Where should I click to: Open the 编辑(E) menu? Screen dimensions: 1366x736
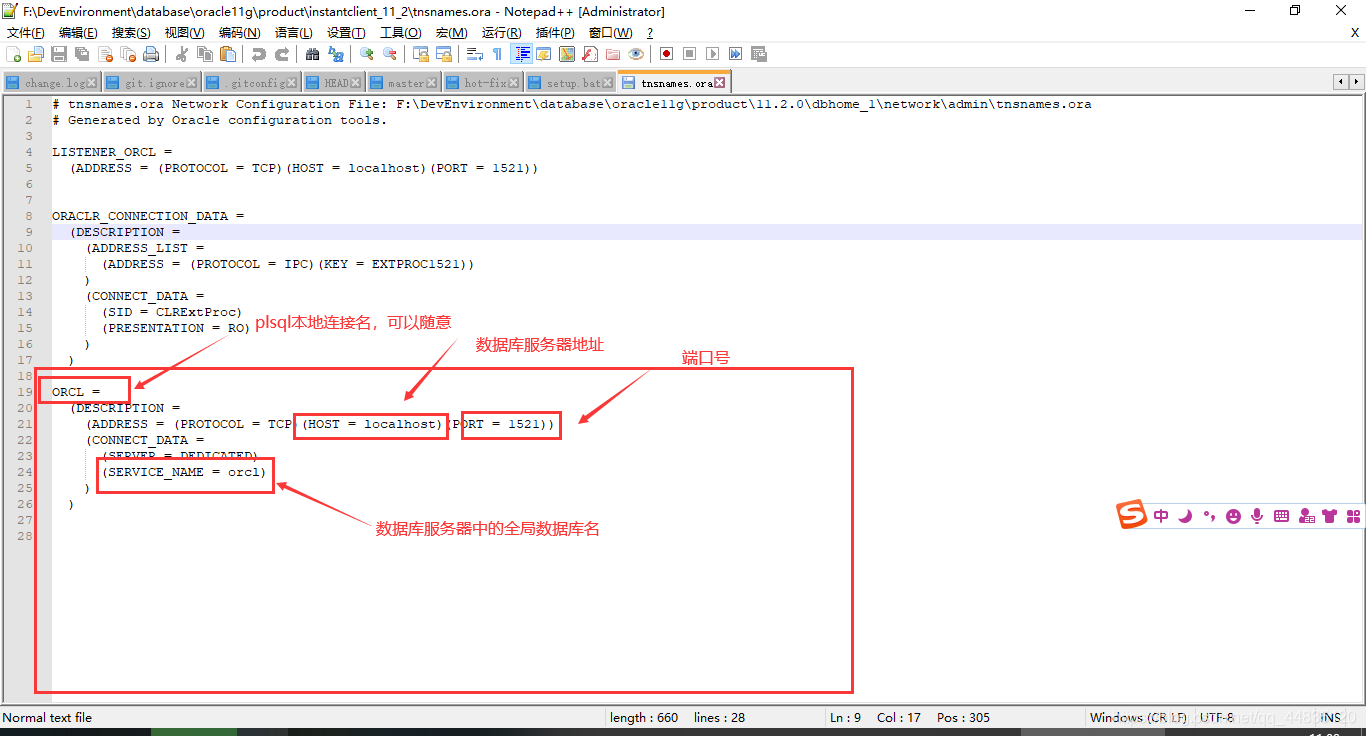click(78, 33)
